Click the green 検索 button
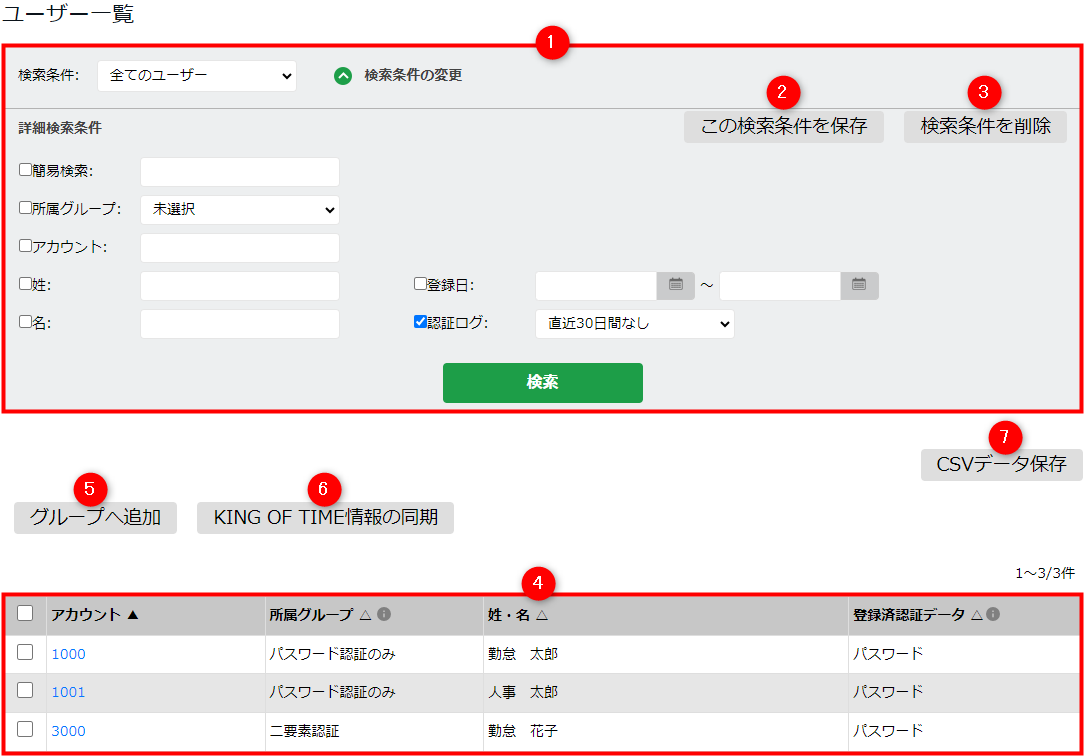The height and width of the screenshot is (756, 1089). (x=542, y=383)
